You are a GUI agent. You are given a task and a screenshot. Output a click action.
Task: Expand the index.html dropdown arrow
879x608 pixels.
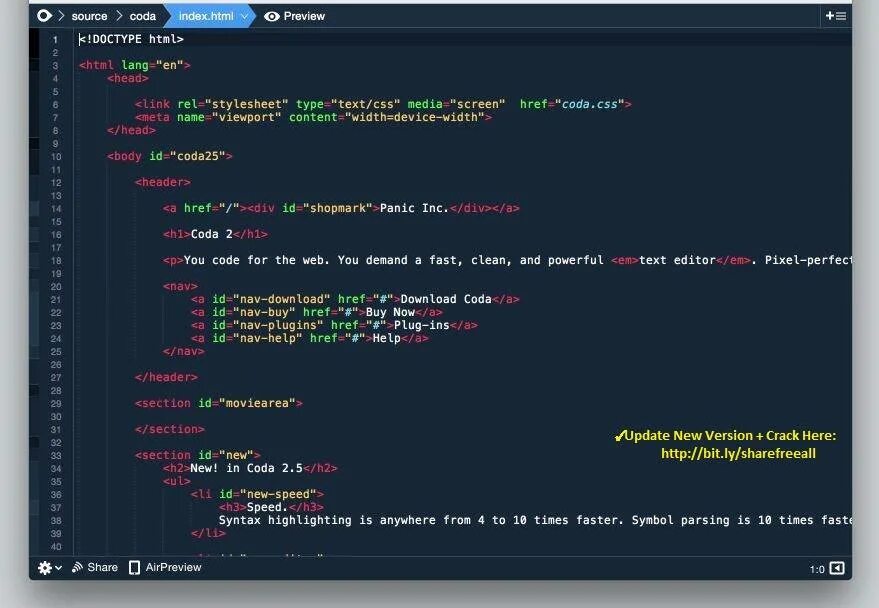tap(244, 17)
